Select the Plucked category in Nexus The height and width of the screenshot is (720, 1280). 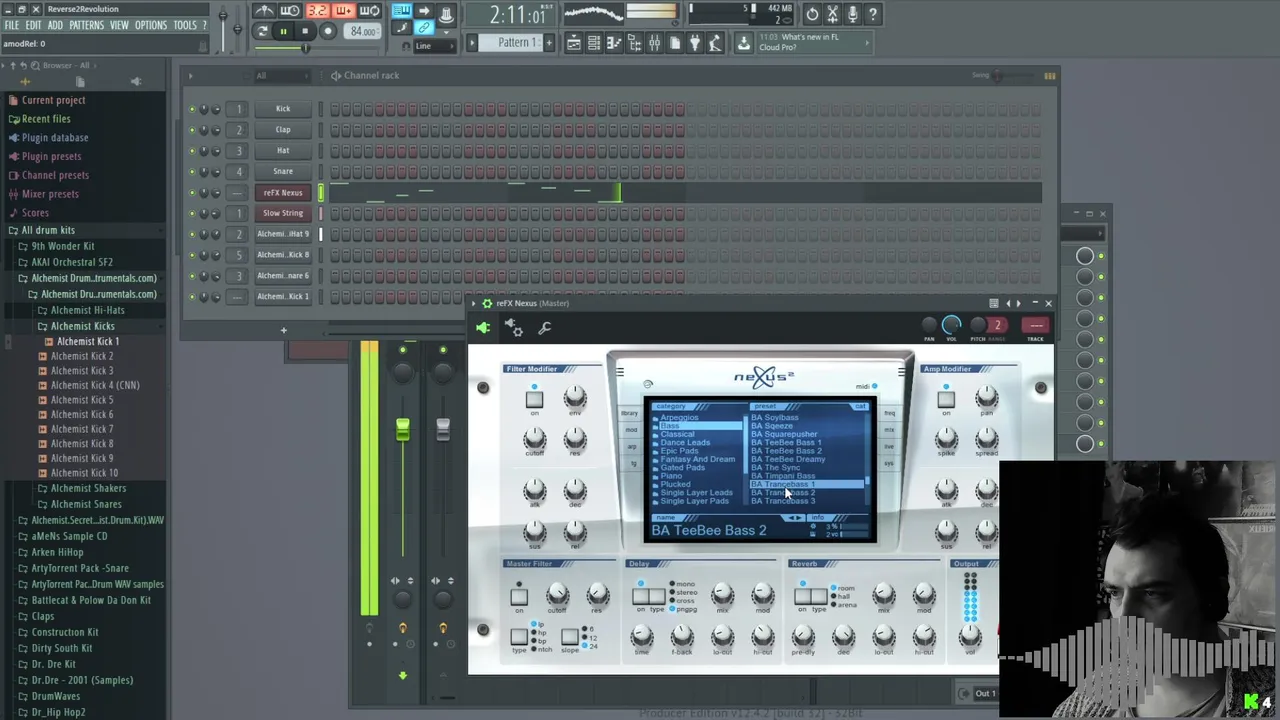pyautogui.click(x=676, y=484)
